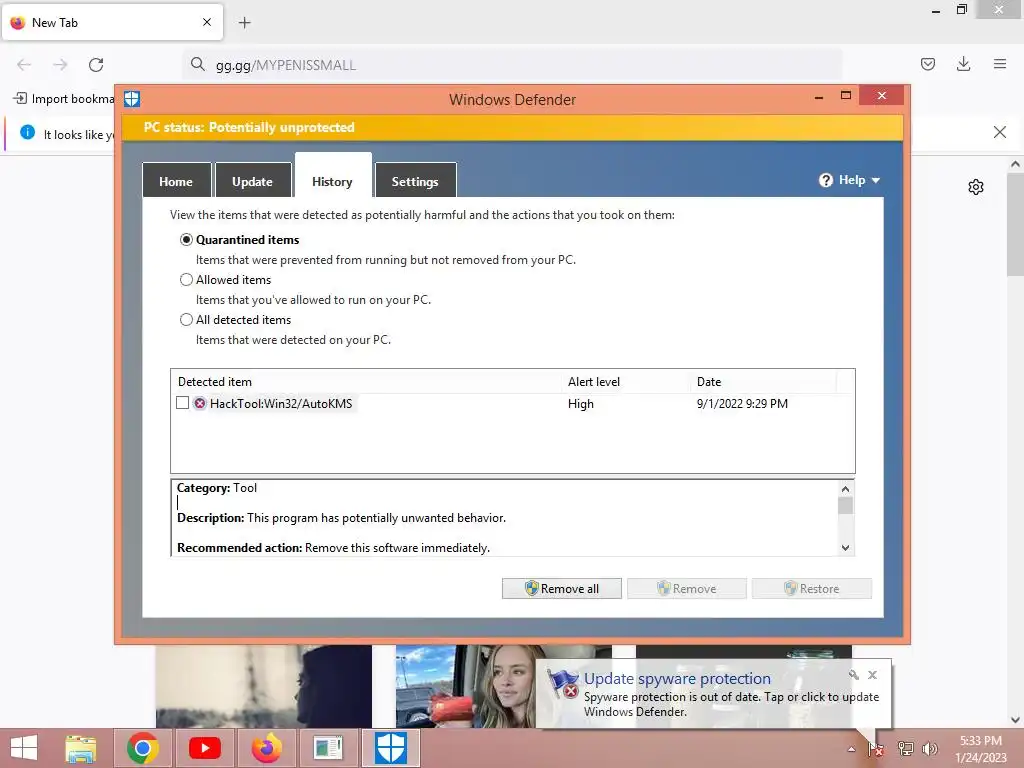Viewport: 1024px width, 768px height.
Task: Click threat icon beside HackTool:Win32/AutoKMS
Action: click(200, 404)
